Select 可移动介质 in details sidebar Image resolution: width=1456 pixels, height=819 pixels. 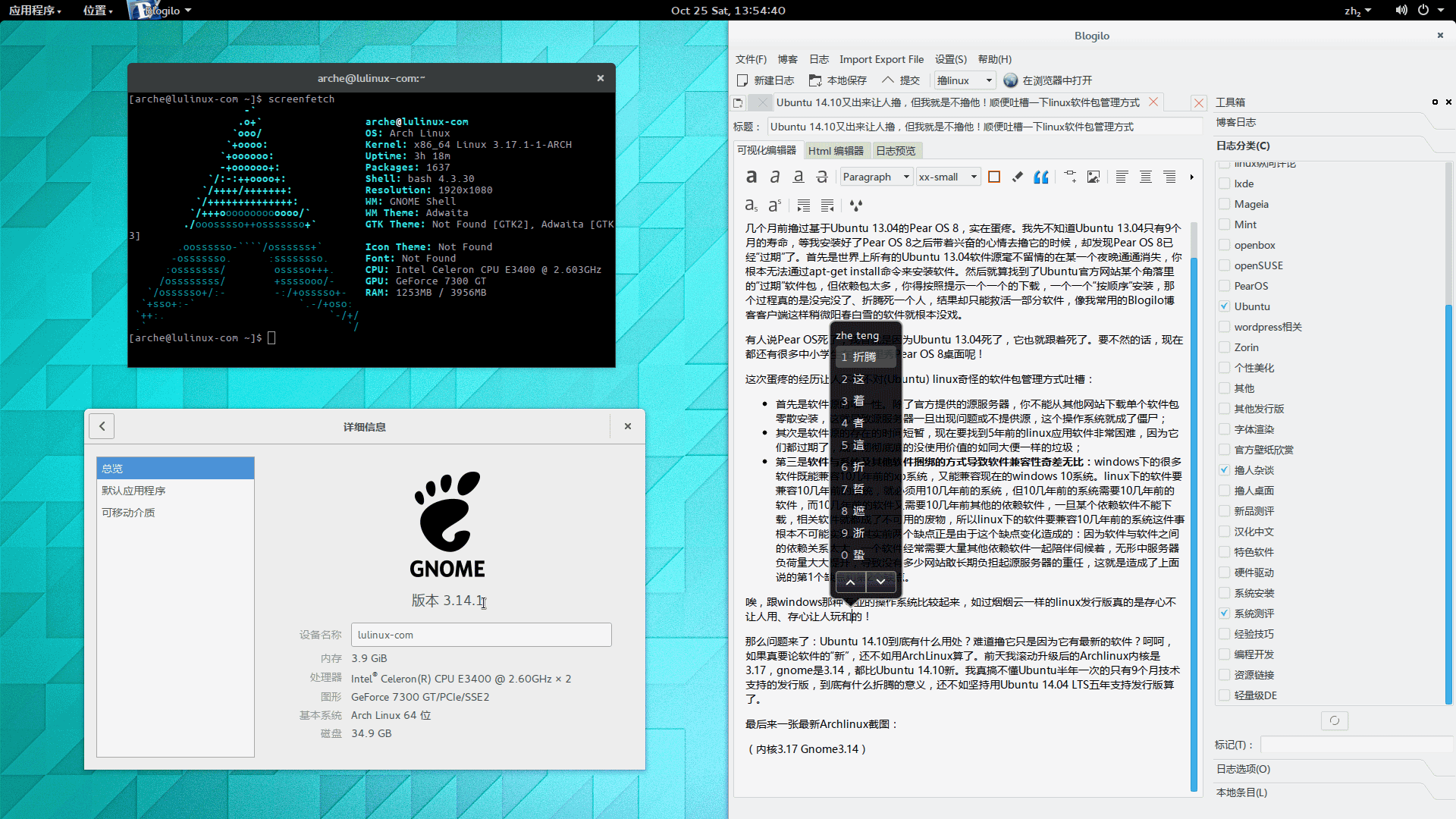click(x=175, y=513)
